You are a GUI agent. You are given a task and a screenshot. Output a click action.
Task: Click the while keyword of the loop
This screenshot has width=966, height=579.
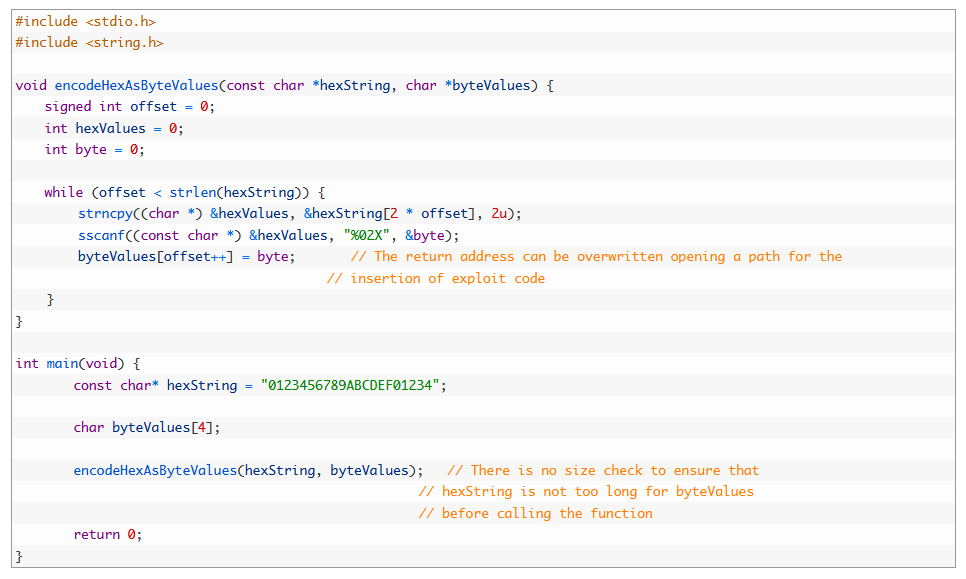tap(62, 192)
